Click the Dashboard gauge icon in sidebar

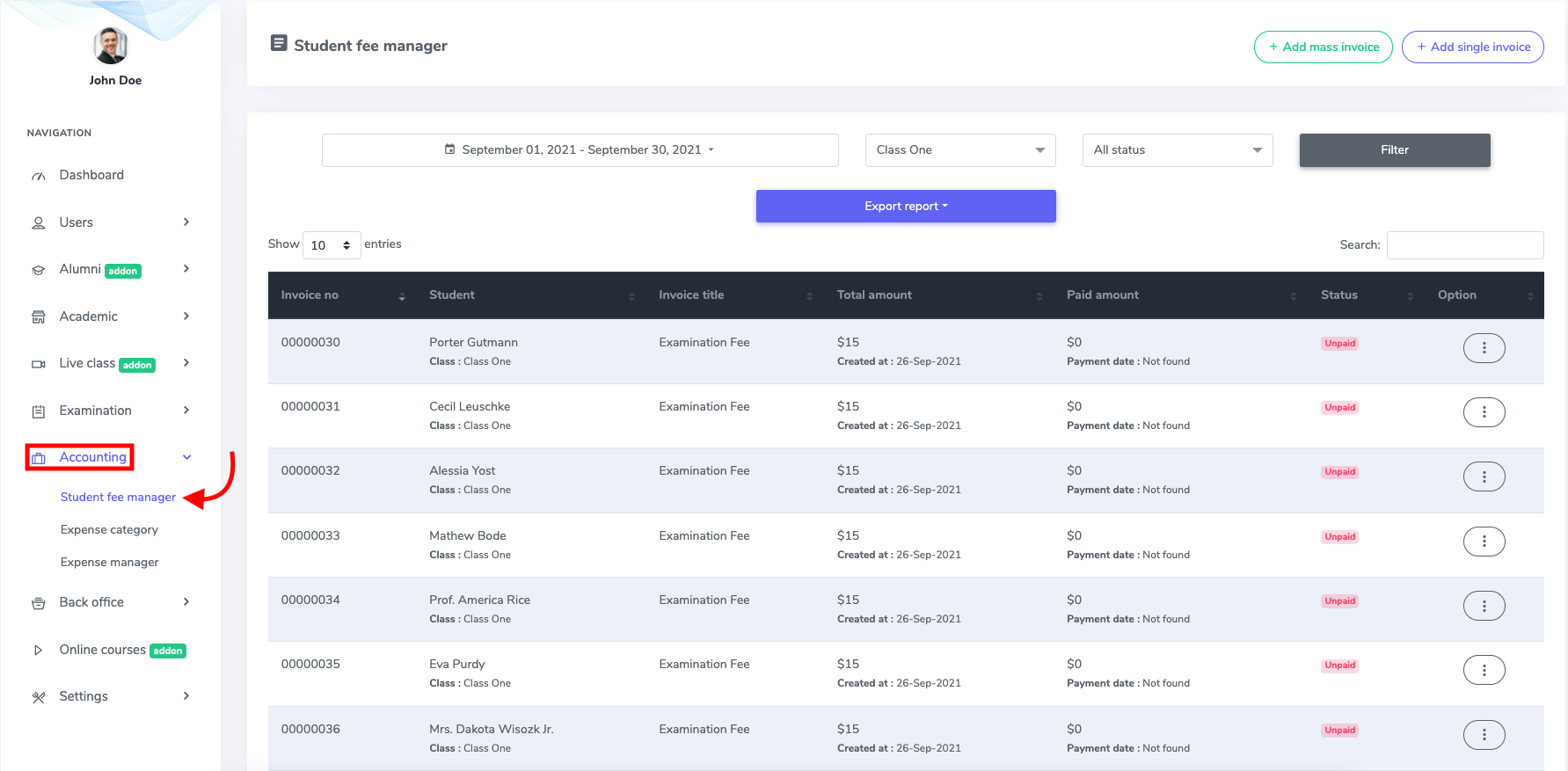(38, 176)
